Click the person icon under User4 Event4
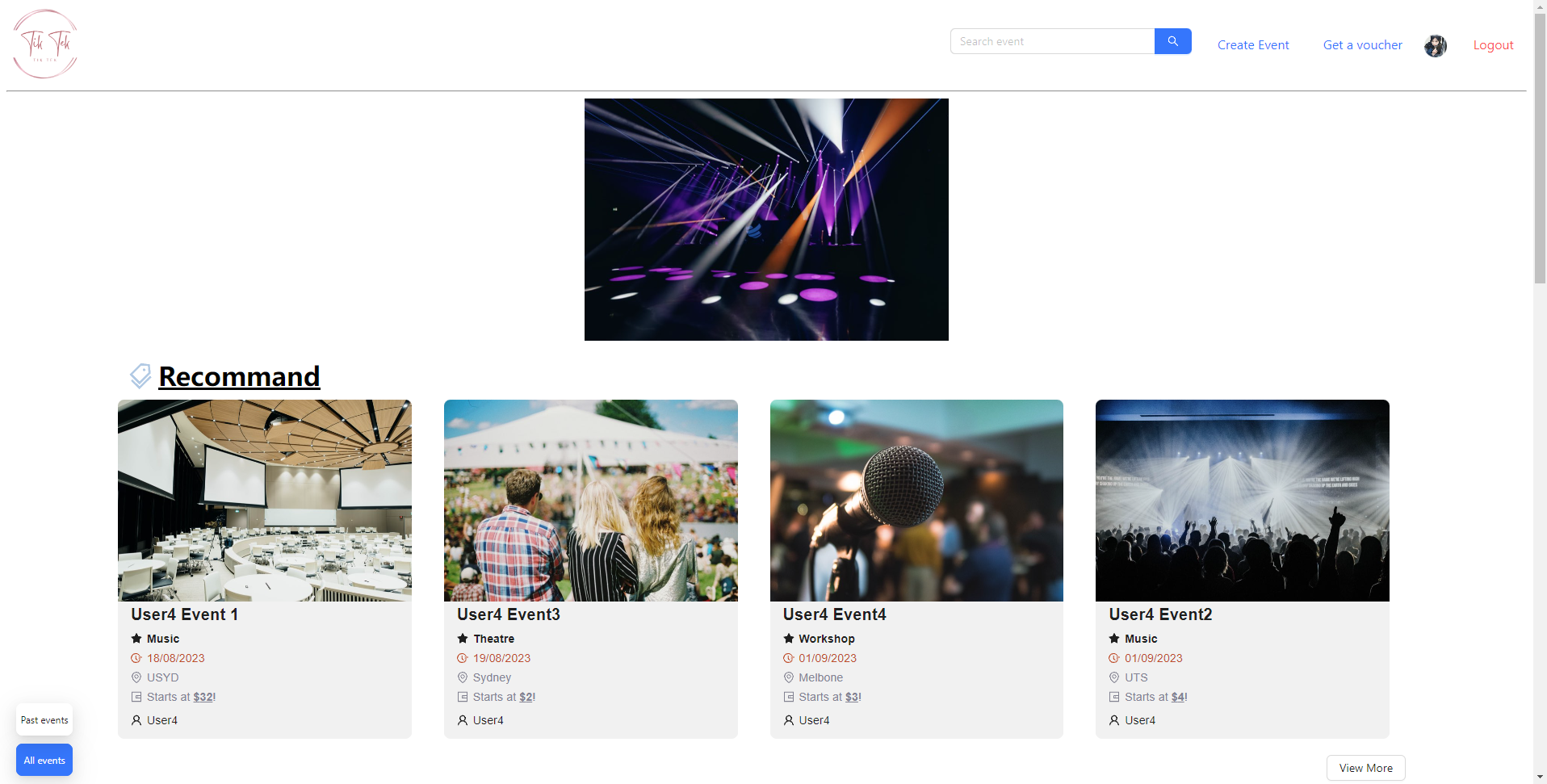 point(788,720)
